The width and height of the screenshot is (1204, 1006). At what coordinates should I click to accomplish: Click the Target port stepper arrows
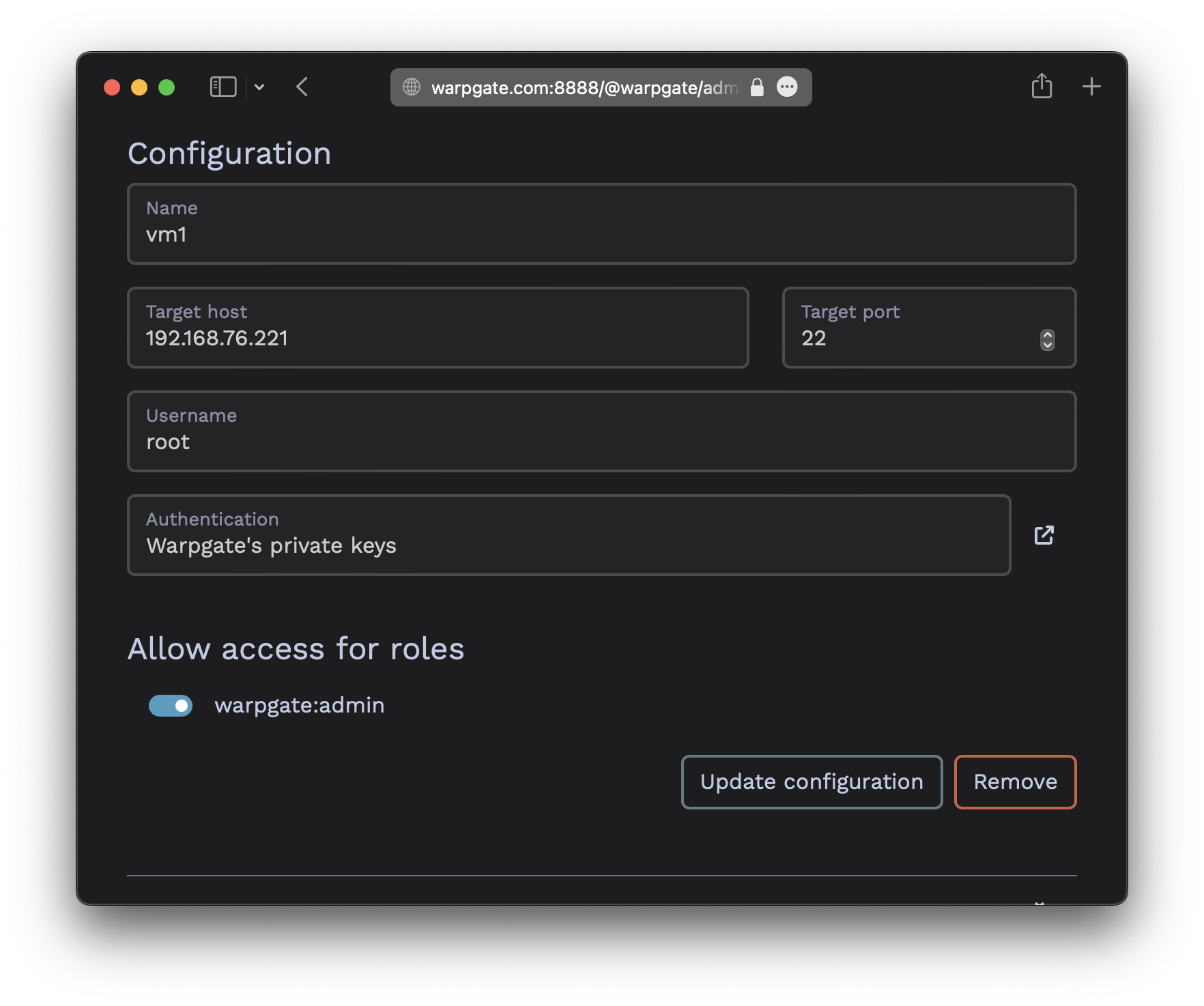(1047, 339)
